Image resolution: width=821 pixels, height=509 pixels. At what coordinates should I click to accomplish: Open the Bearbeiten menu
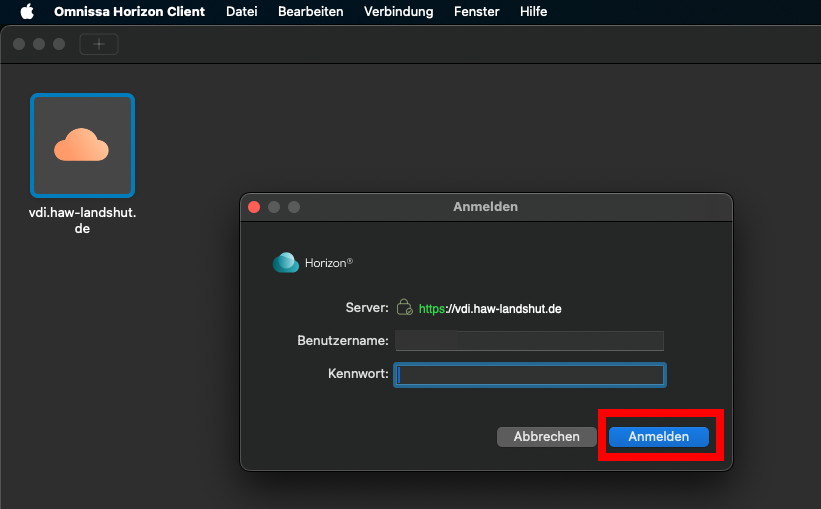310,12
